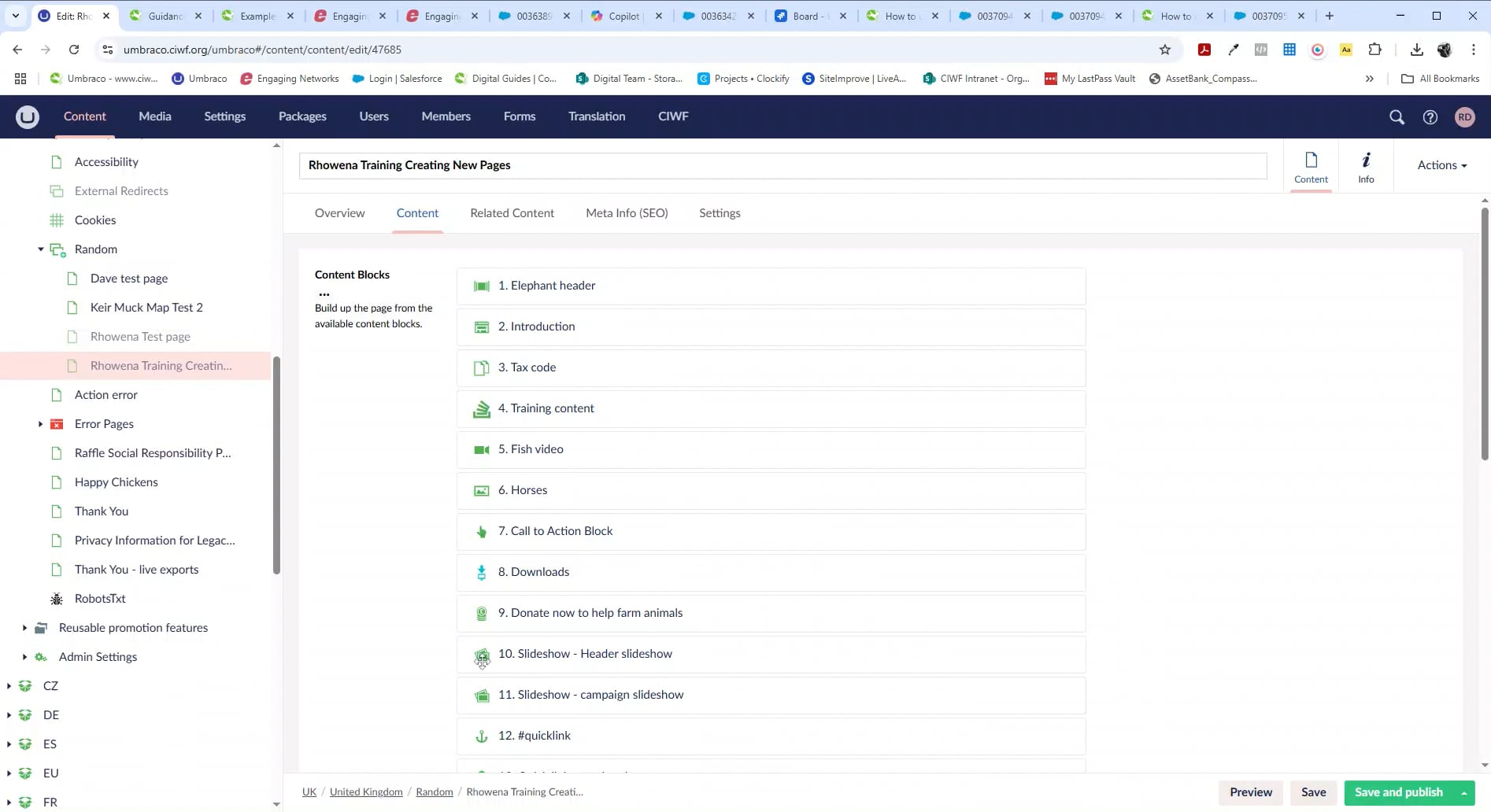Switch to the Related Content tab
1491x812 pixels.
click(512, 213)
